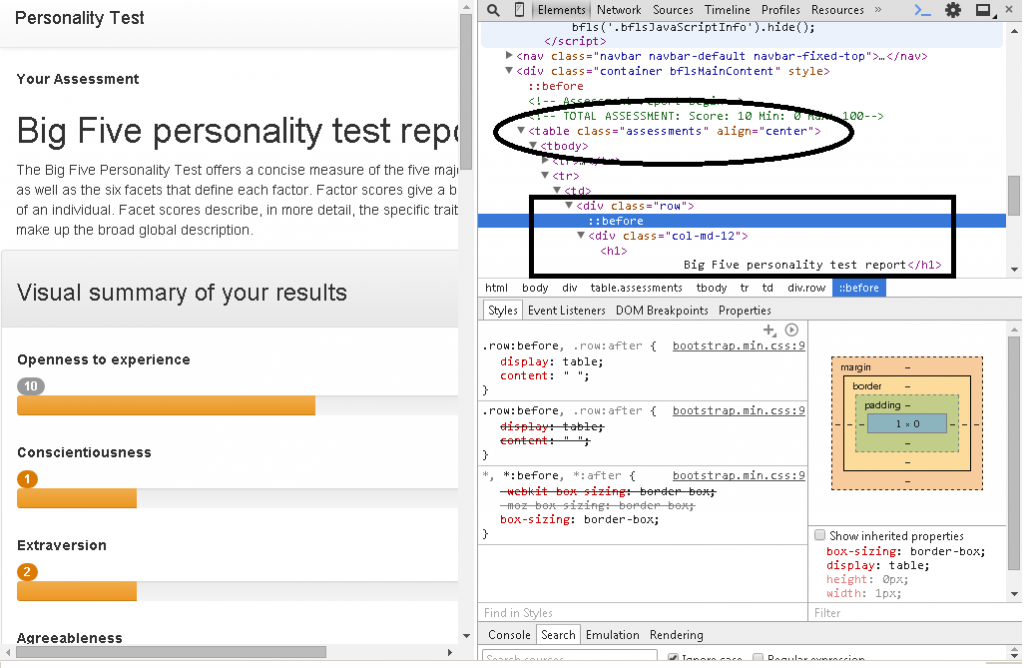Viewport: 1024px width, 668px height.
Task: Enable Show inherited properties checkbox
Action: pos(820,536)
